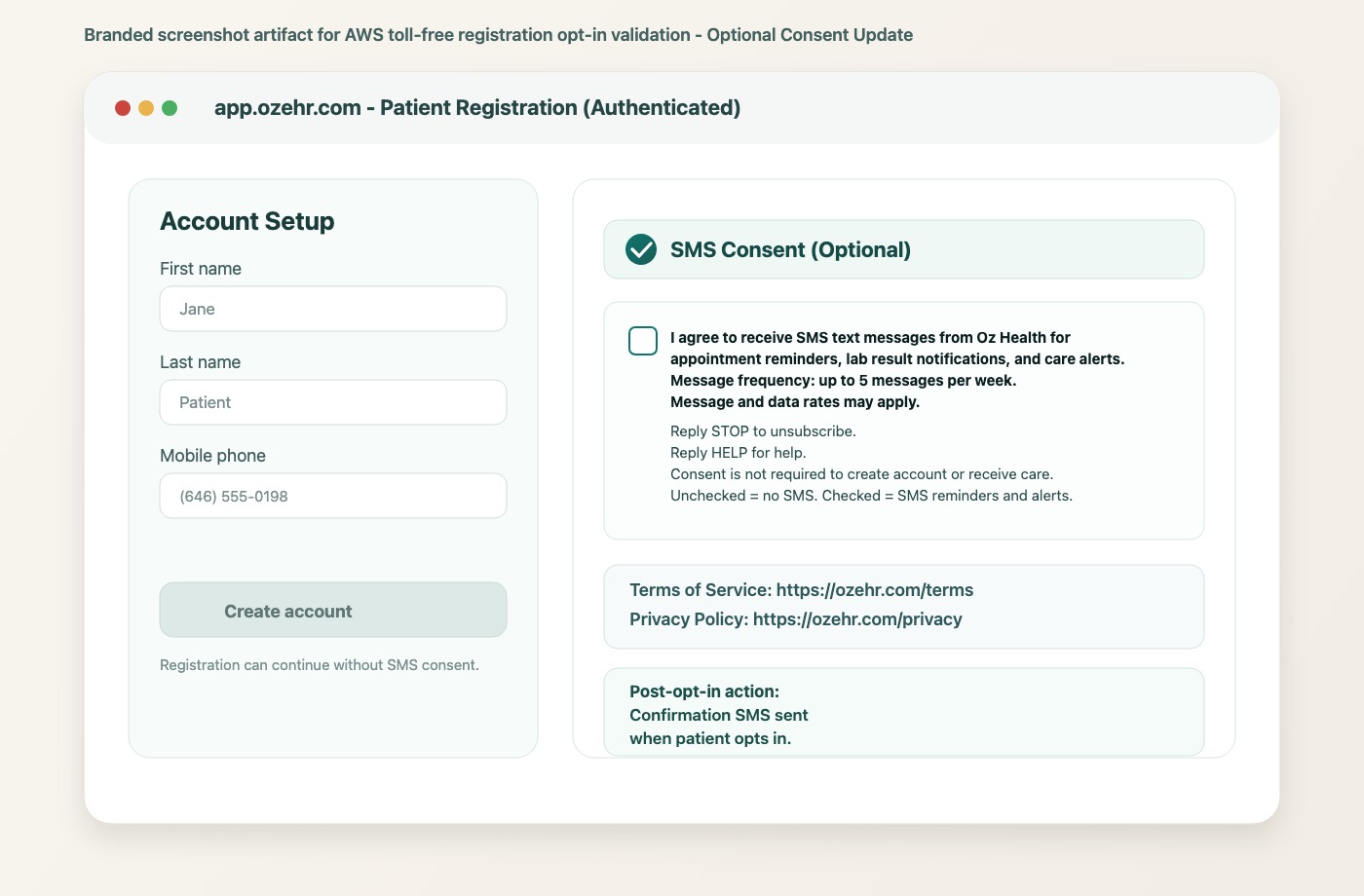1364x896 pixels.
Task: Click the Branded screenshot artifact caption
Action: [498, 35]
